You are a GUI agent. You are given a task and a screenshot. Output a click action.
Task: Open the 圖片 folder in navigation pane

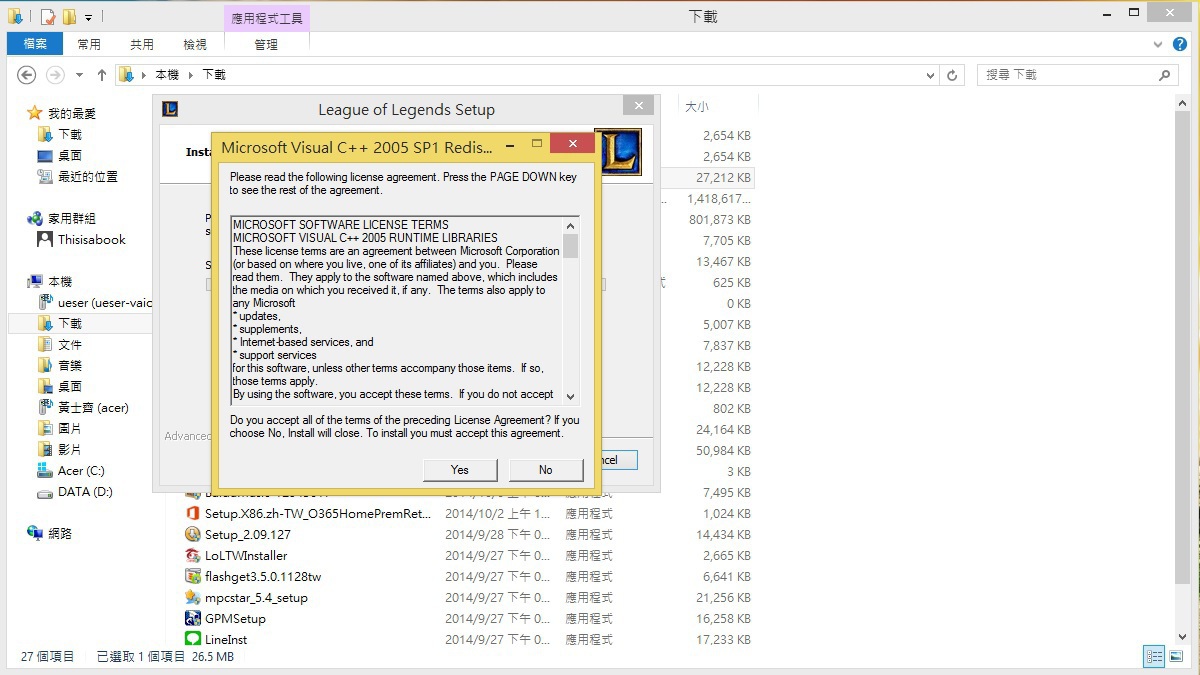click(70, 429)
